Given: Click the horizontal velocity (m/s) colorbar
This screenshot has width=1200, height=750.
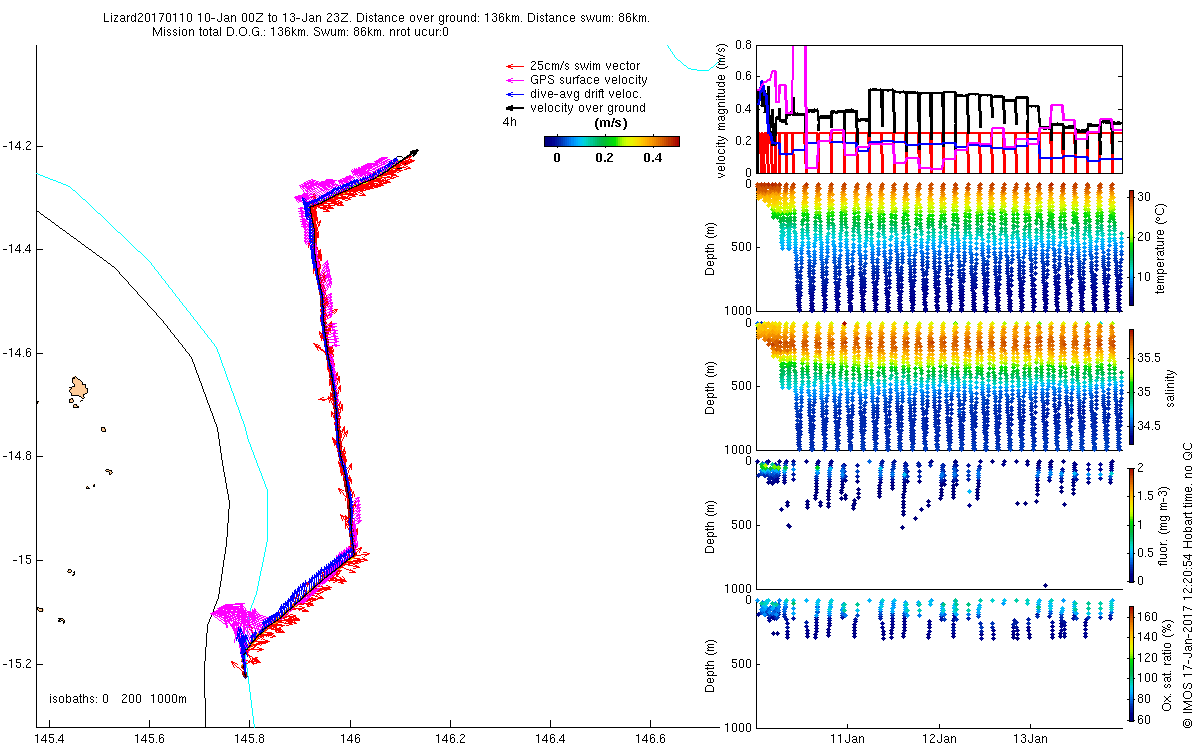Looking at the screenshot, I should pos(611,141).
